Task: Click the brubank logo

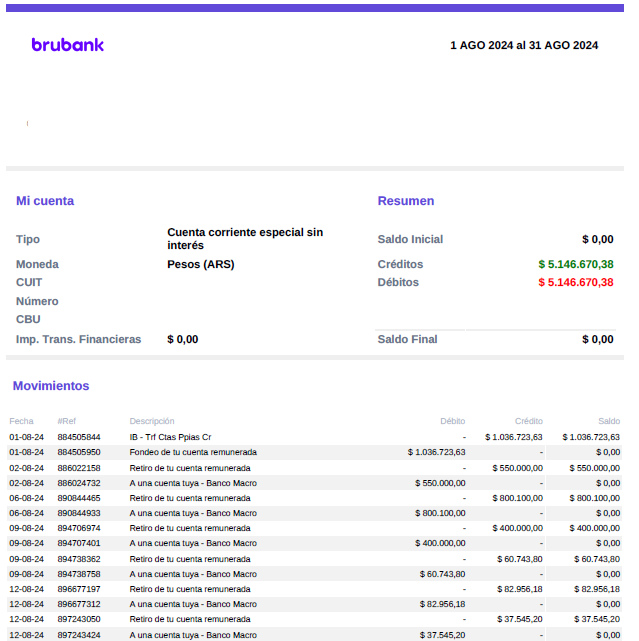Action: (68, 45)
